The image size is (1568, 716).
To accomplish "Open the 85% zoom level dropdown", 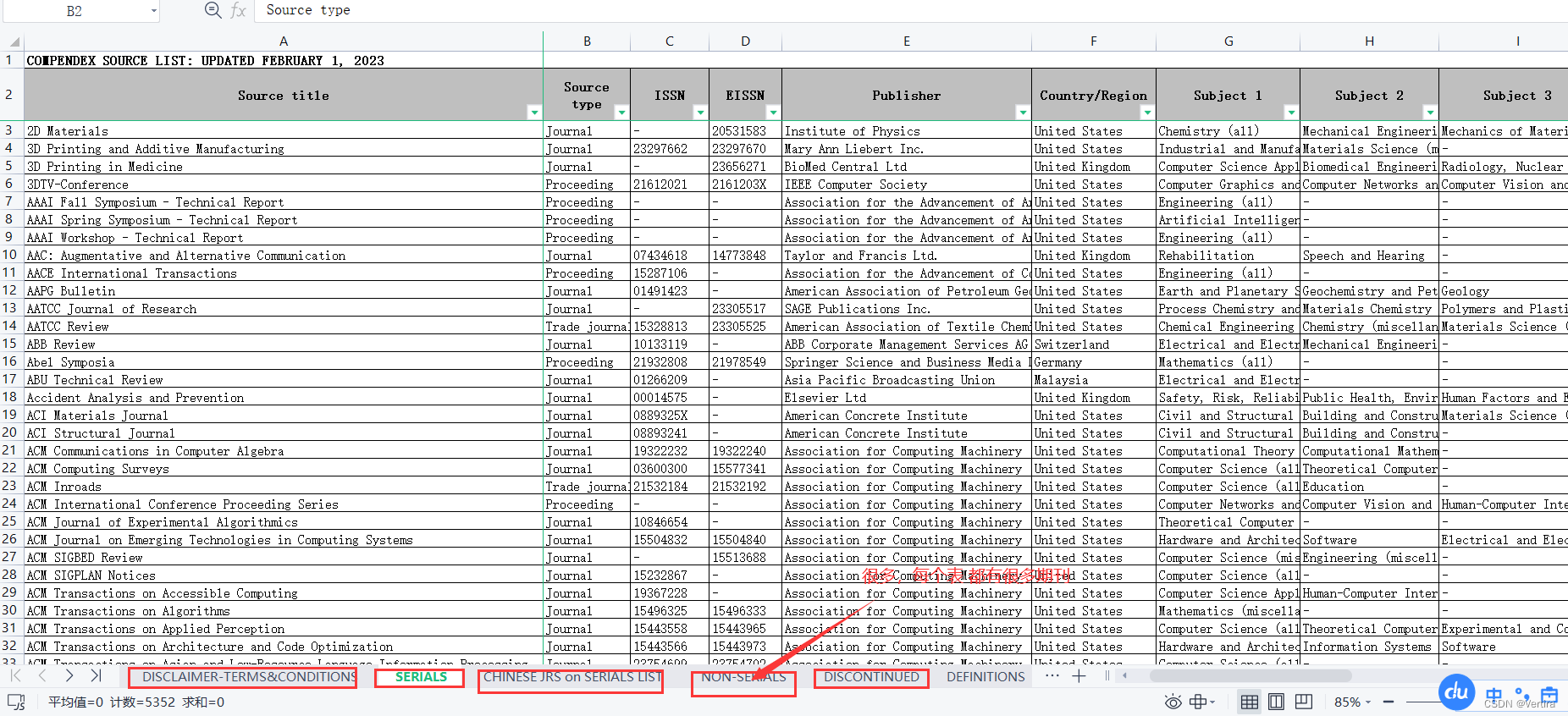I will click(1353, 702).
